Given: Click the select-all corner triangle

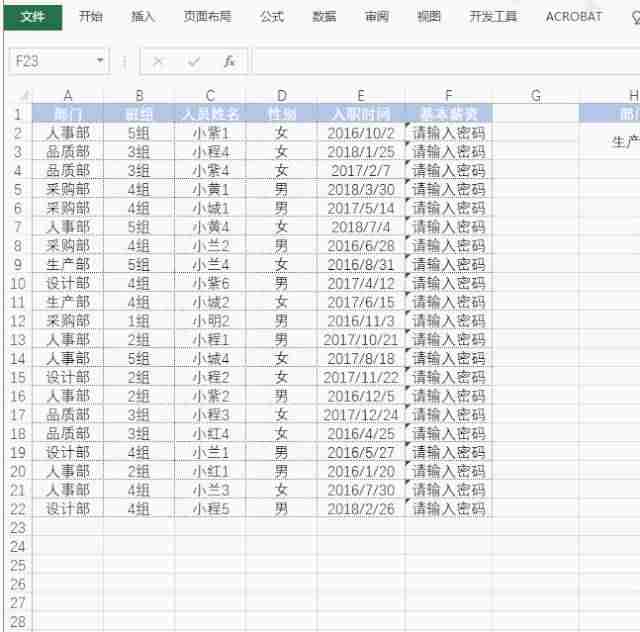Looking at the screenshot, I should (x=25, y=96).
